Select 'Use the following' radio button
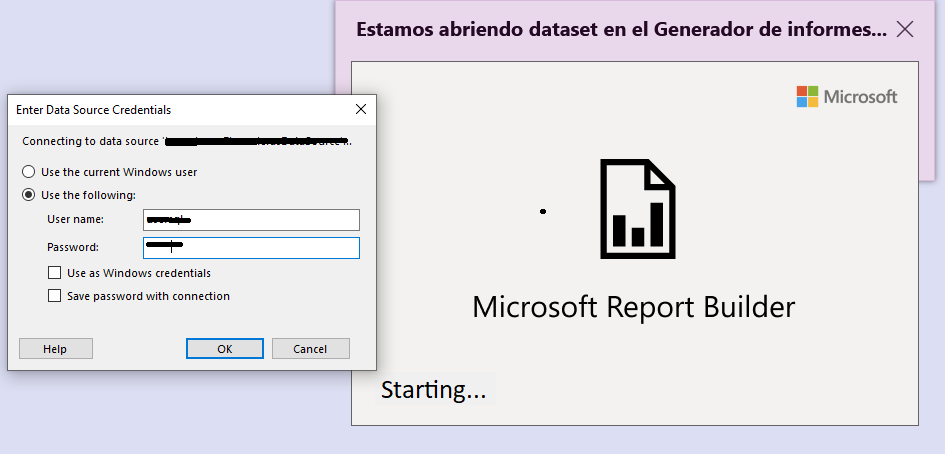This screenshot has width=945, height=454. [x=28, y=195]
